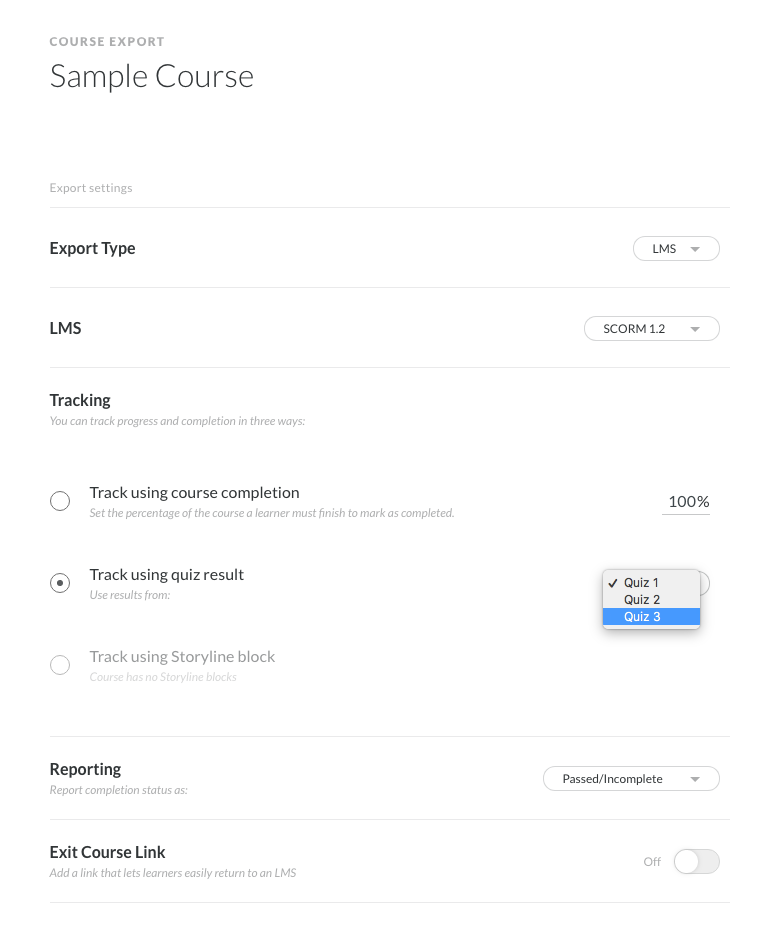The height and width of the screenshot is (943, 782).
Task: Open the Export Type LMS dropdown
Action: pos(675,249)
